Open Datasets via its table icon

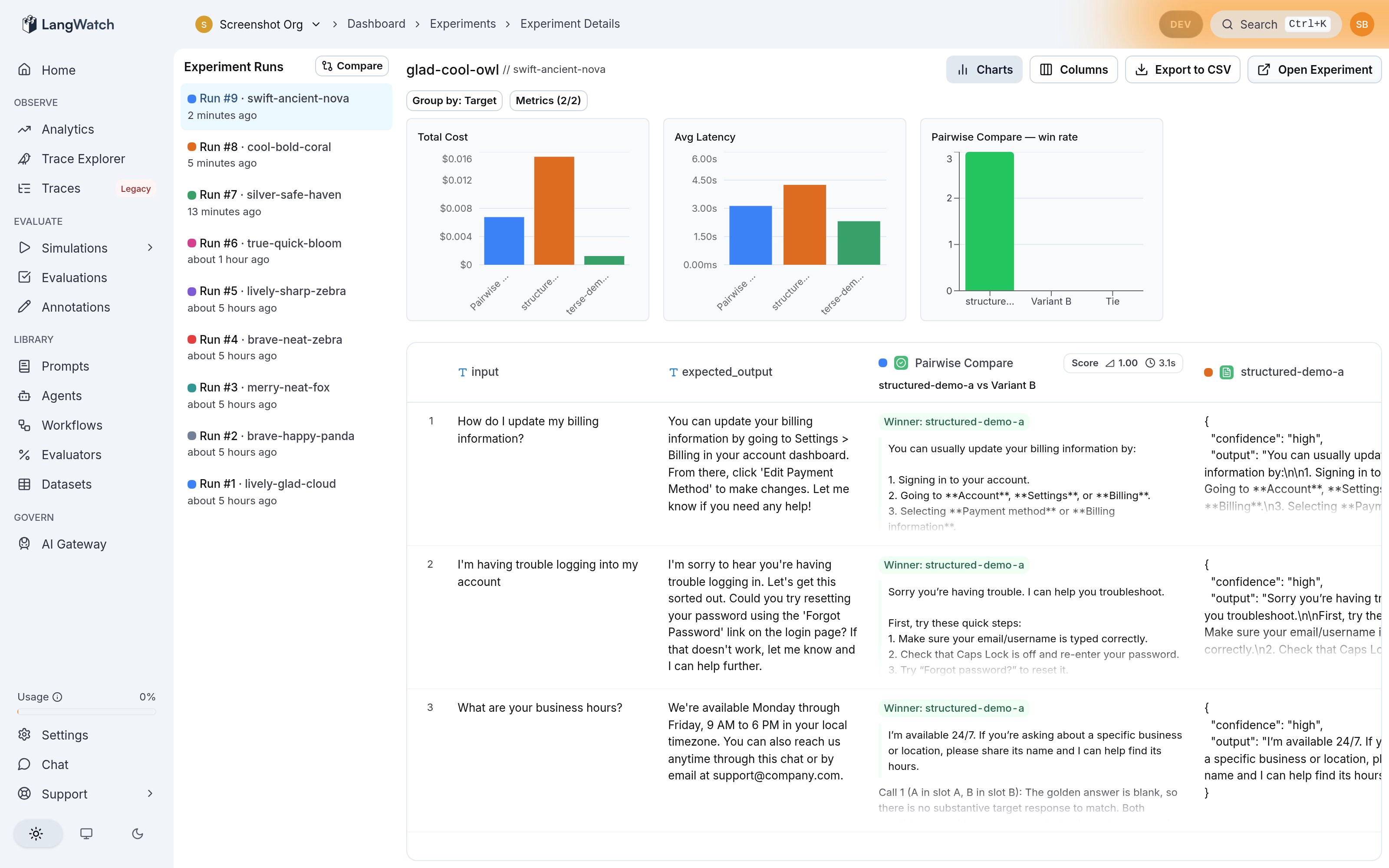[x=24, y=484]
